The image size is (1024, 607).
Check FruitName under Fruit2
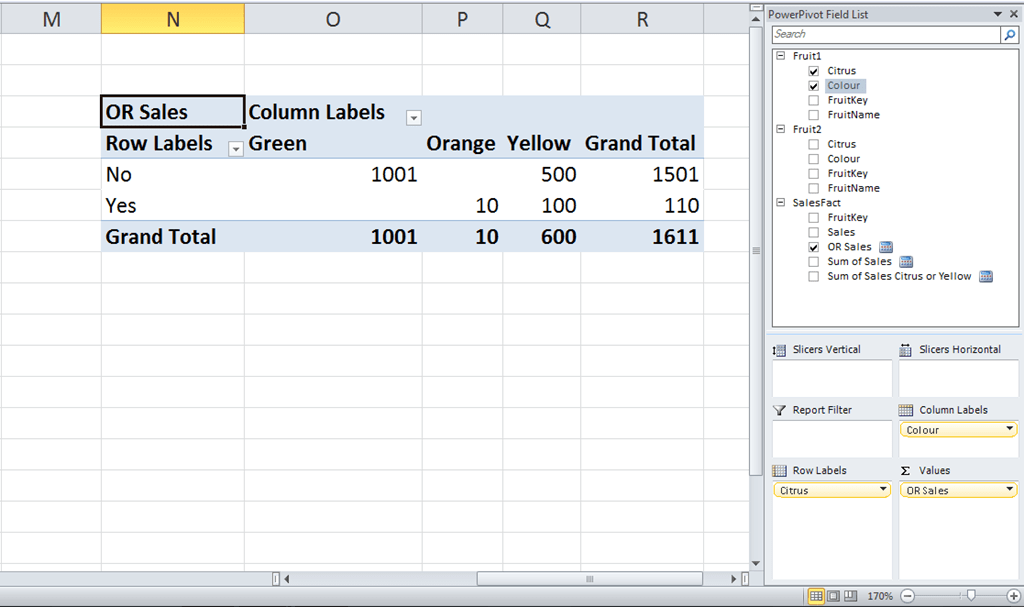[x=814, y=188]
